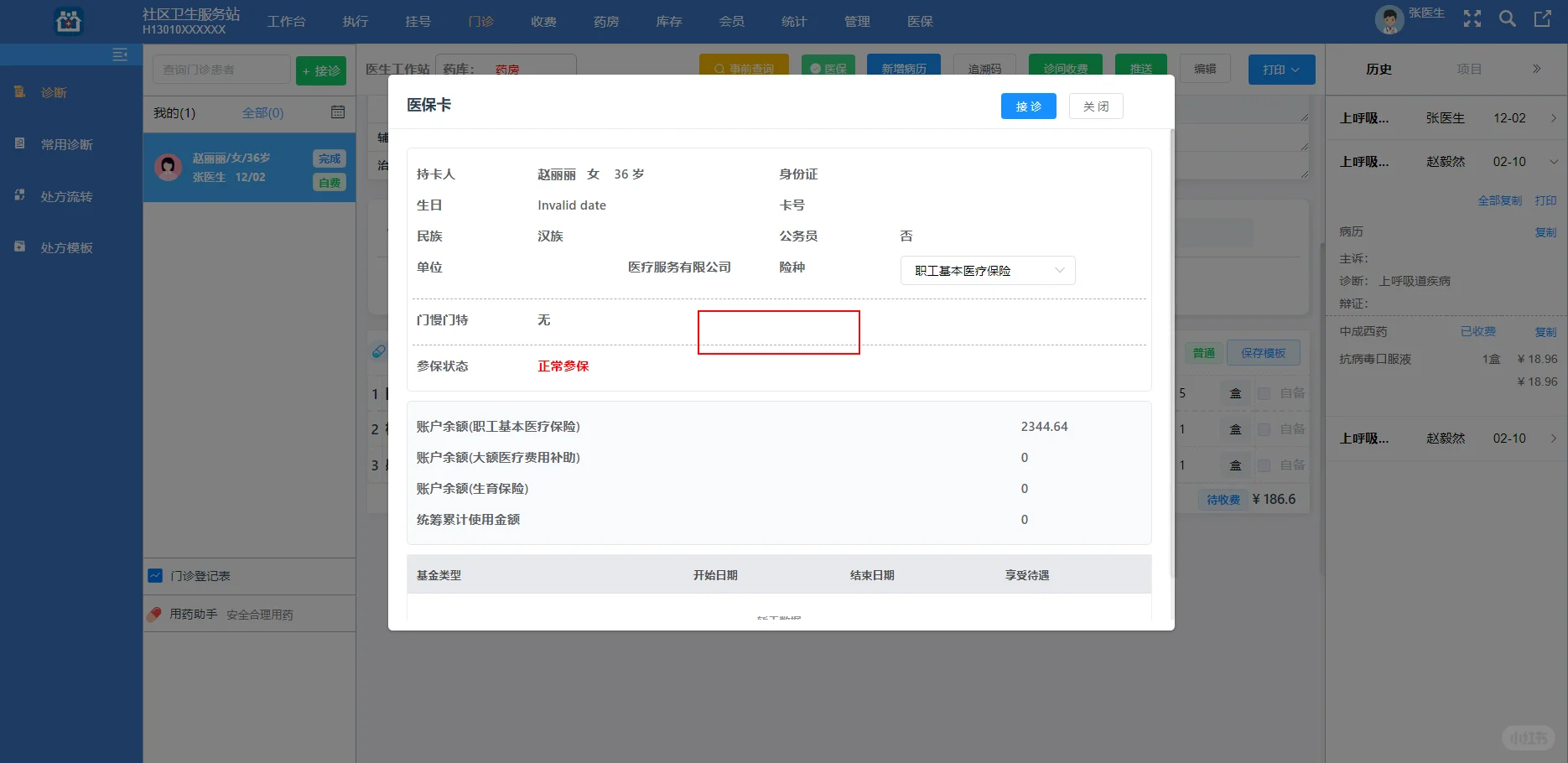
Task: Collapse the sidebar with the hamburger icon
Action: click(120, 54)
